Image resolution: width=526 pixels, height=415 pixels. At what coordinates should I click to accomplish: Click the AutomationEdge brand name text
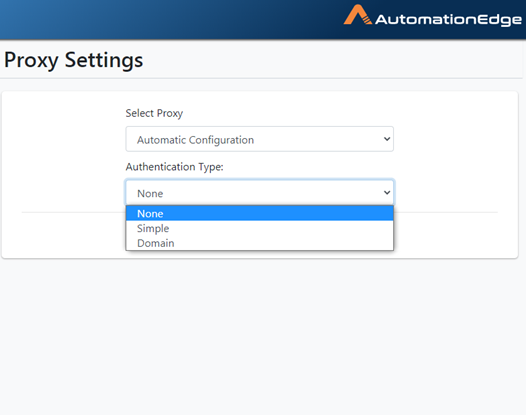449,20
